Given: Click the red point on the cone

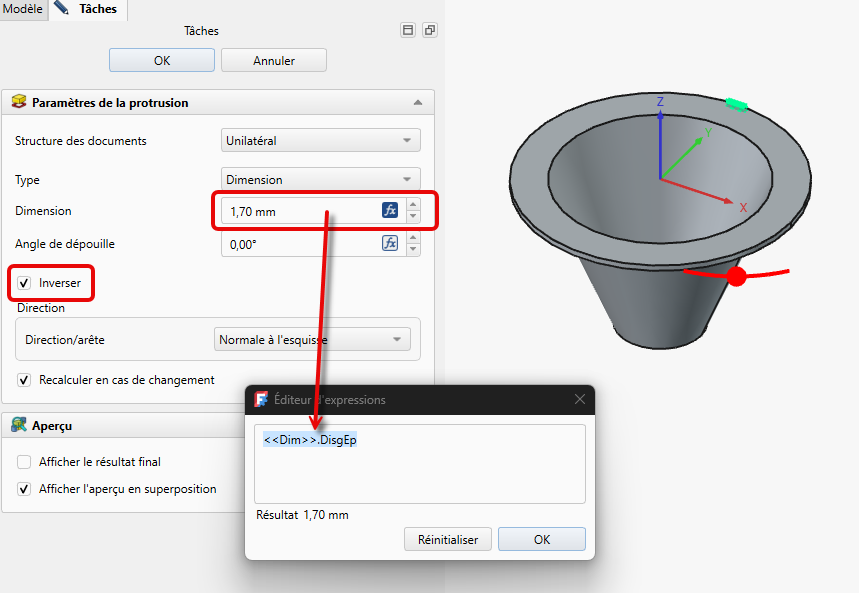Looking at the screenshot, I should click(737, 277).
